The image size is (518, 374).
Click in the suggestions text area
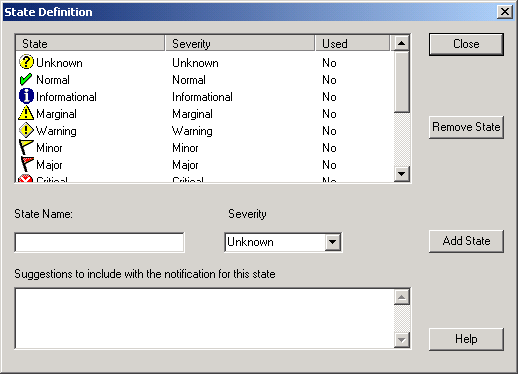click(x=204, y=319)
